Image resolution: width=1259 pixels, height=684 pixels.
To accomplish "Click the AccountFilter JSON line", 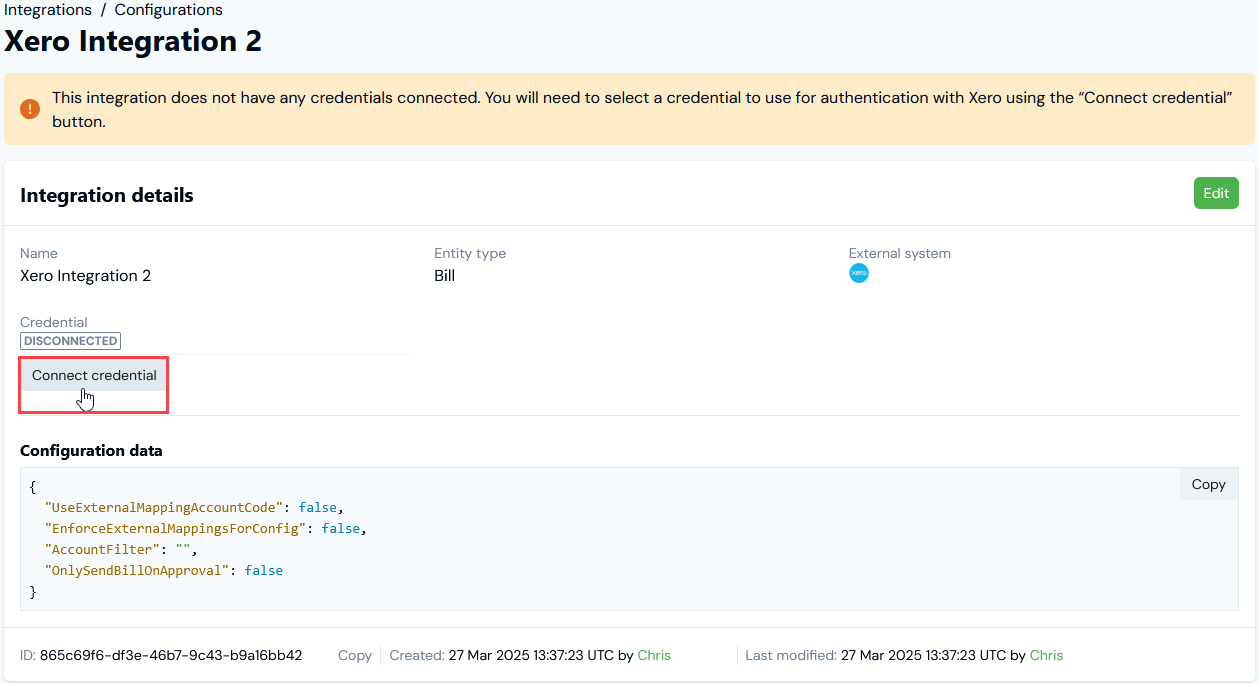I will (x=122, y=549).
